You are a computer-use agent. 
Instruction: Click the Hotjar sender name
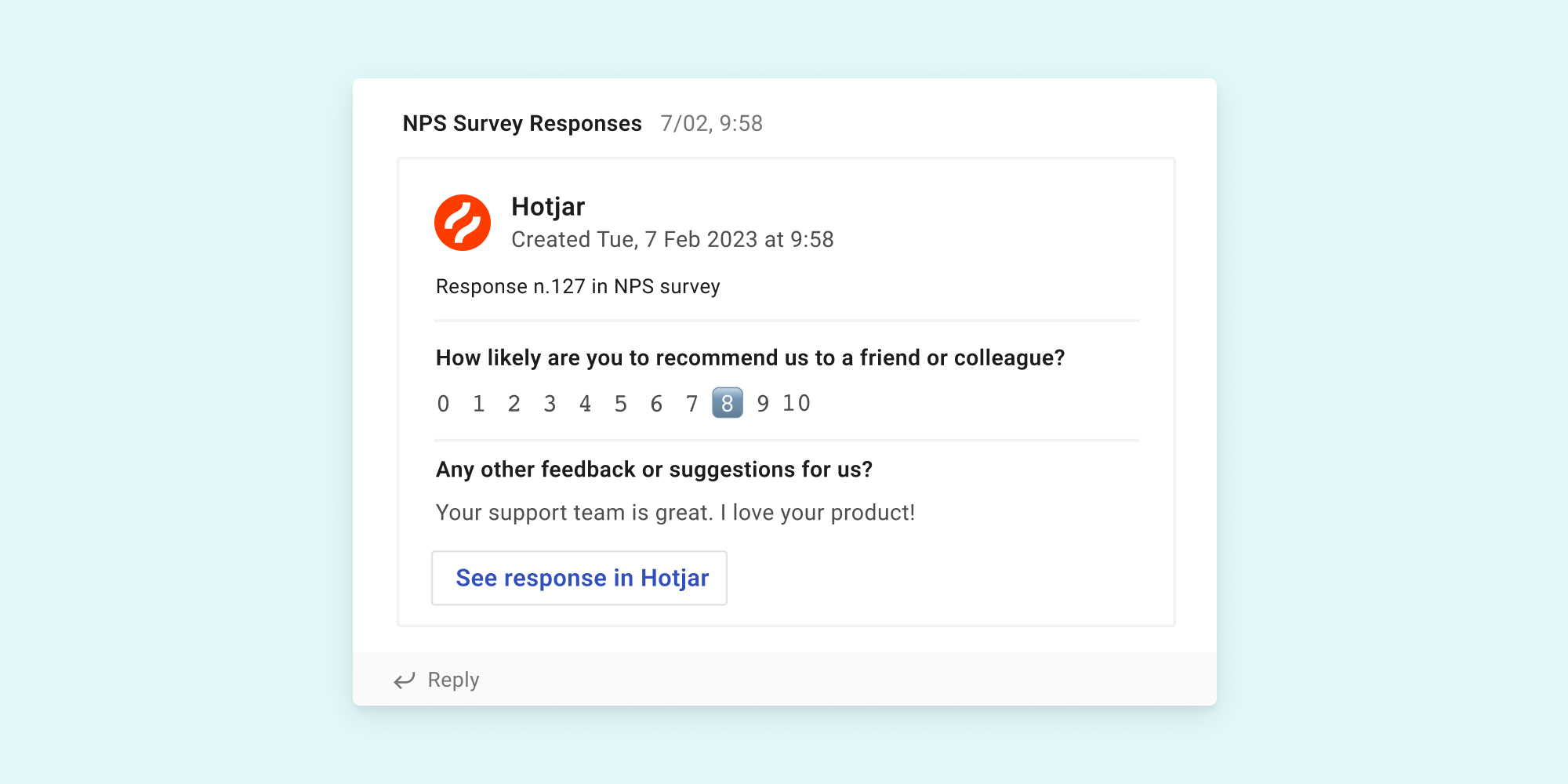coord(548,206)
